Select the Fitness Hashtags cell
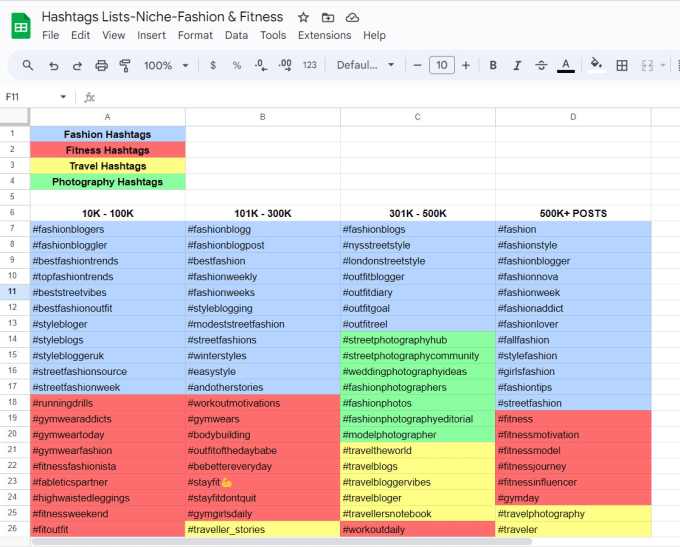 click(108, 150)
